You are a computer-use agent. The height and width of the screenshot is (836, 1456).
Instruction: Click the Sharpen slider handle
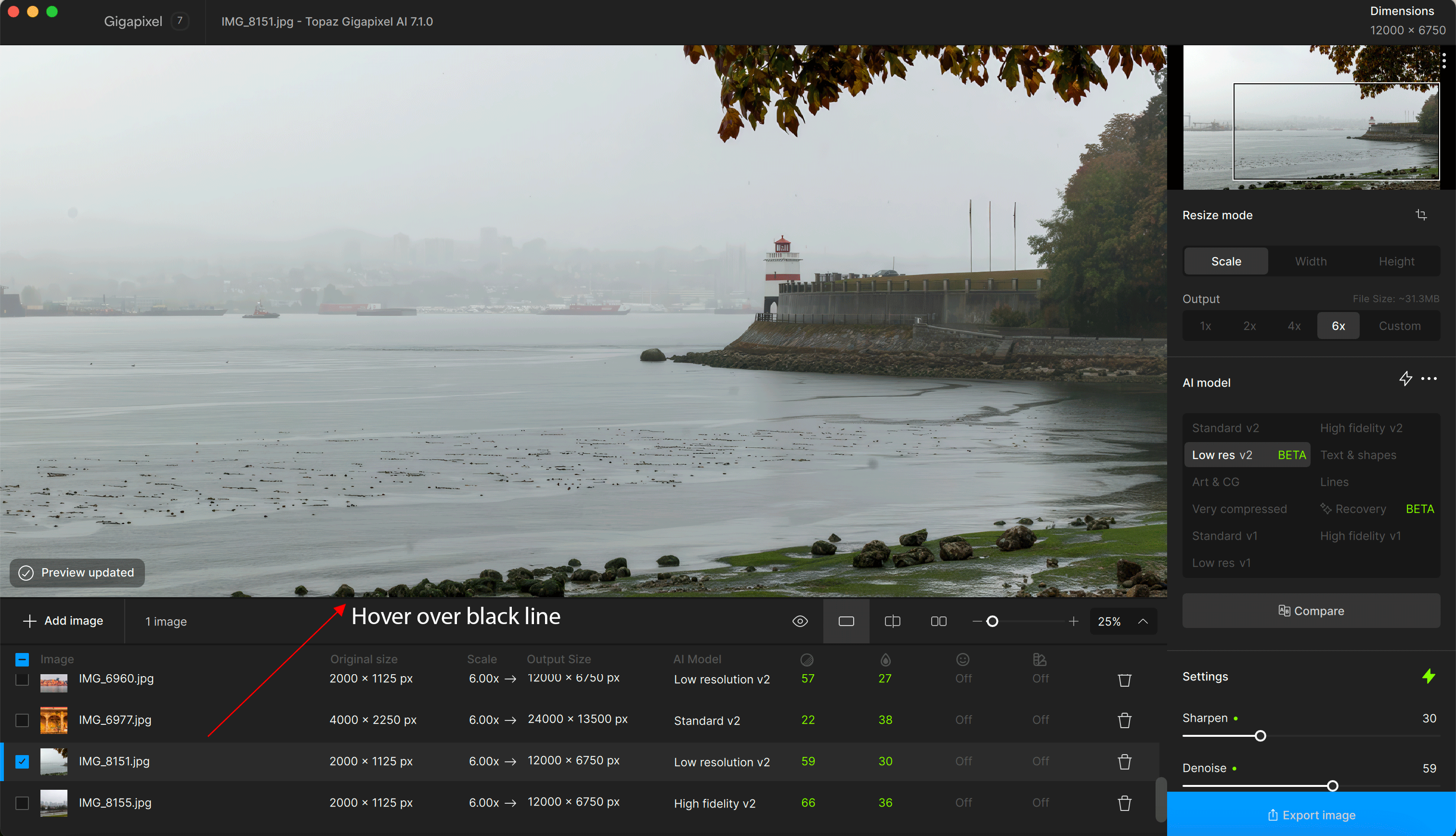click(x=1261, y=736)
